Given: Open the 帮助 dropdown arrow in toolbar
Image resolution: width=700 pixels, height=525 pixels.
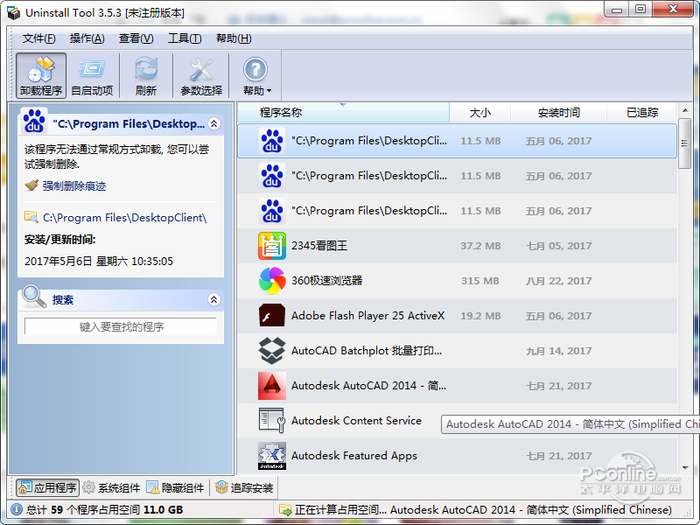Looking at the screenshot, I should tap(269, 91).
